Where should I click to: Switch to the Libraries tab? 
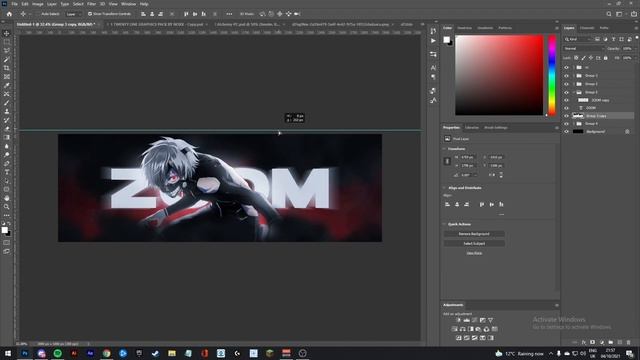click(x=472, y=128)
